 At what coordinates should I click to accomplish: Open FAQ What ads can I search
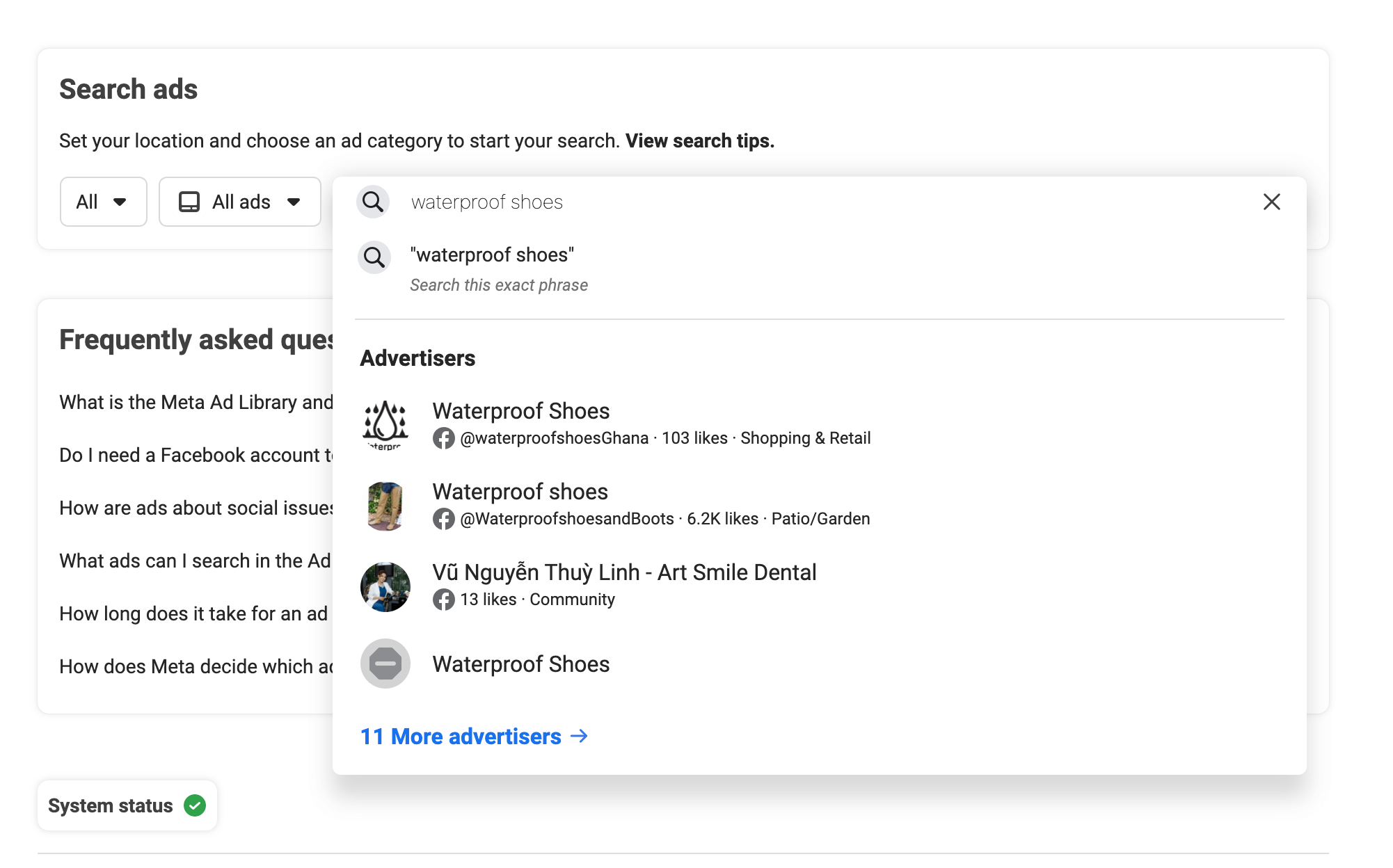195,561
